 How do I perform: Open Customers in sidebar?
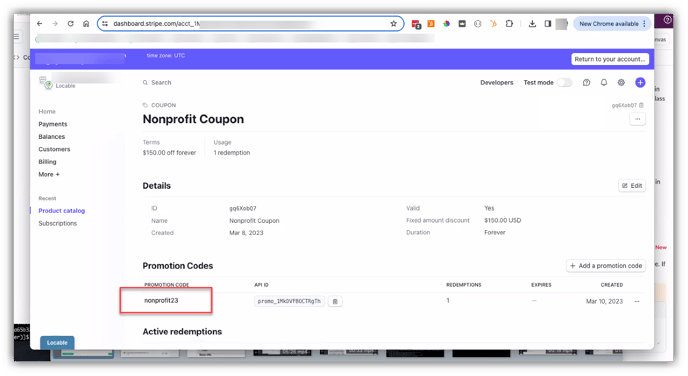click(x=54, y=149)
